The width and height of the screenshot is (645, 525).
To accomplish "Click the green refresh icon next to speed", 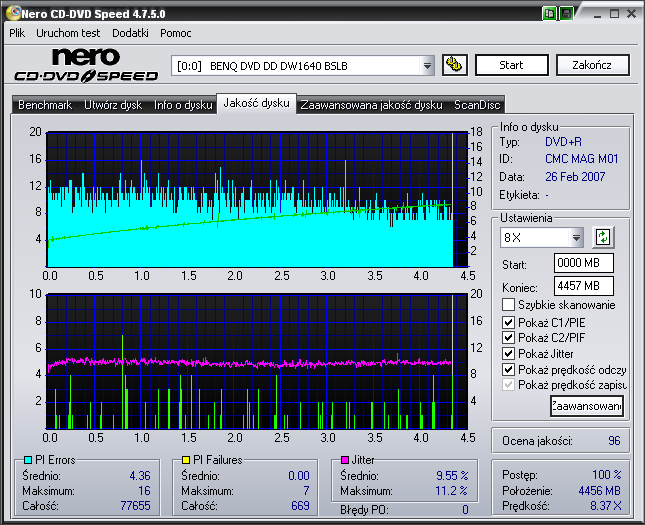I will click(x=603, y=238).
